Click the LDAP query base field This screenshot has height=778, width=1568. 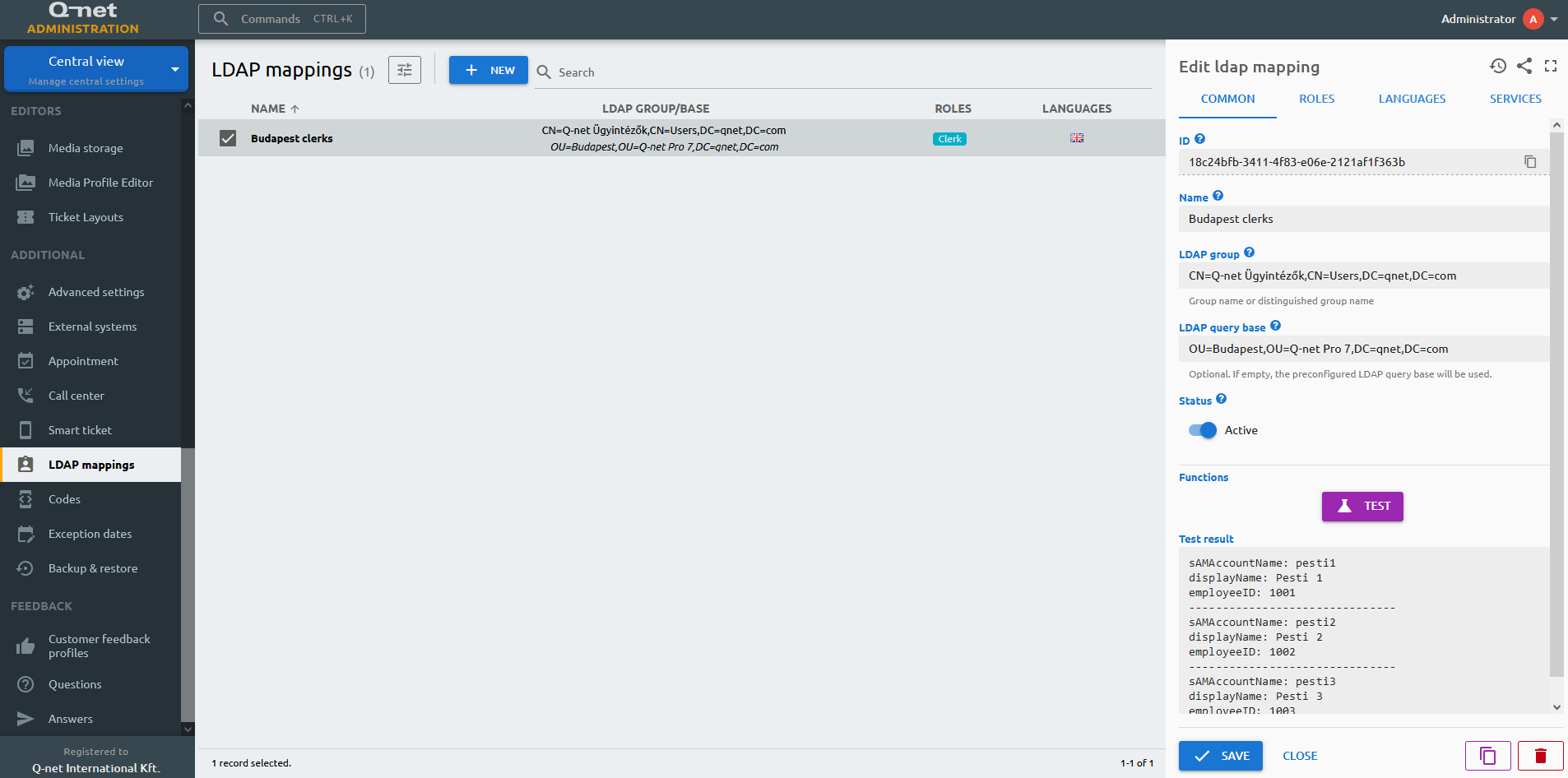tap(1364, 349)
